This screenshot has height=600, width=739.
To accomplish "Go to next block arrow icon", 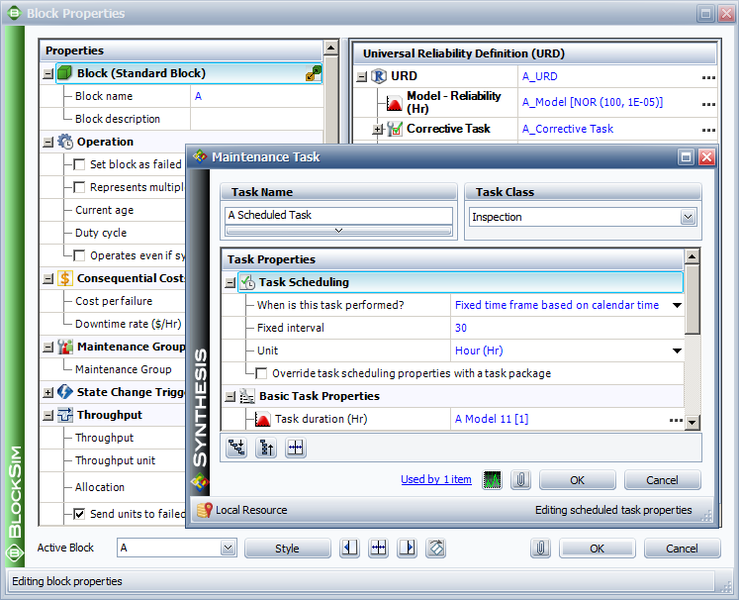I will (x=407, y=548).
